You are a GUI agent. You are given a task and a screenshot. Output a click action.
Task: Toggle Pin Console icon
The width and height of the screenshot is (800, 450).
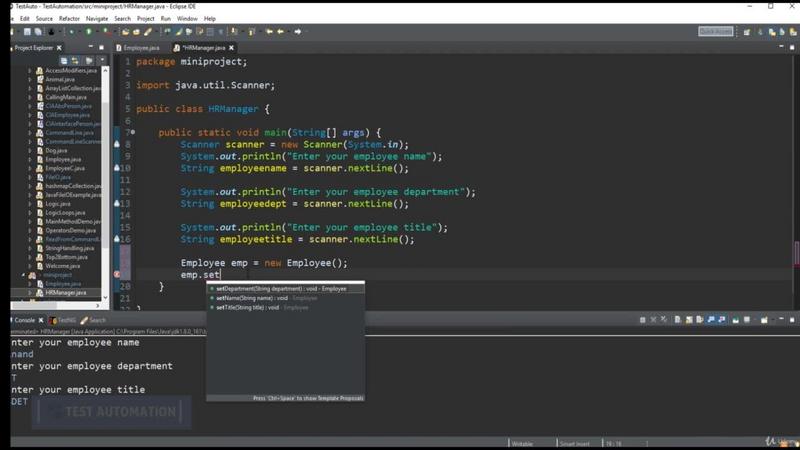[x=736, y=319]
